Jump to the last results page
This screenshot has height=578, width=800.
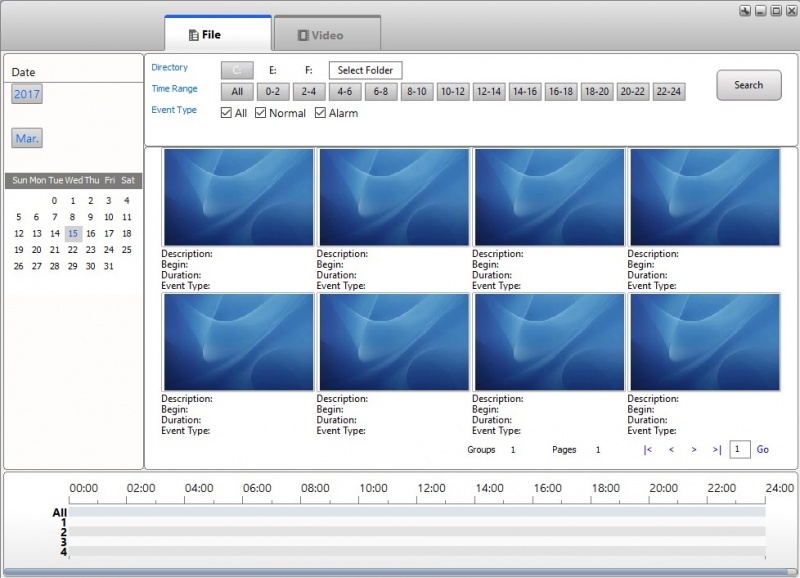tap(716, 450)
